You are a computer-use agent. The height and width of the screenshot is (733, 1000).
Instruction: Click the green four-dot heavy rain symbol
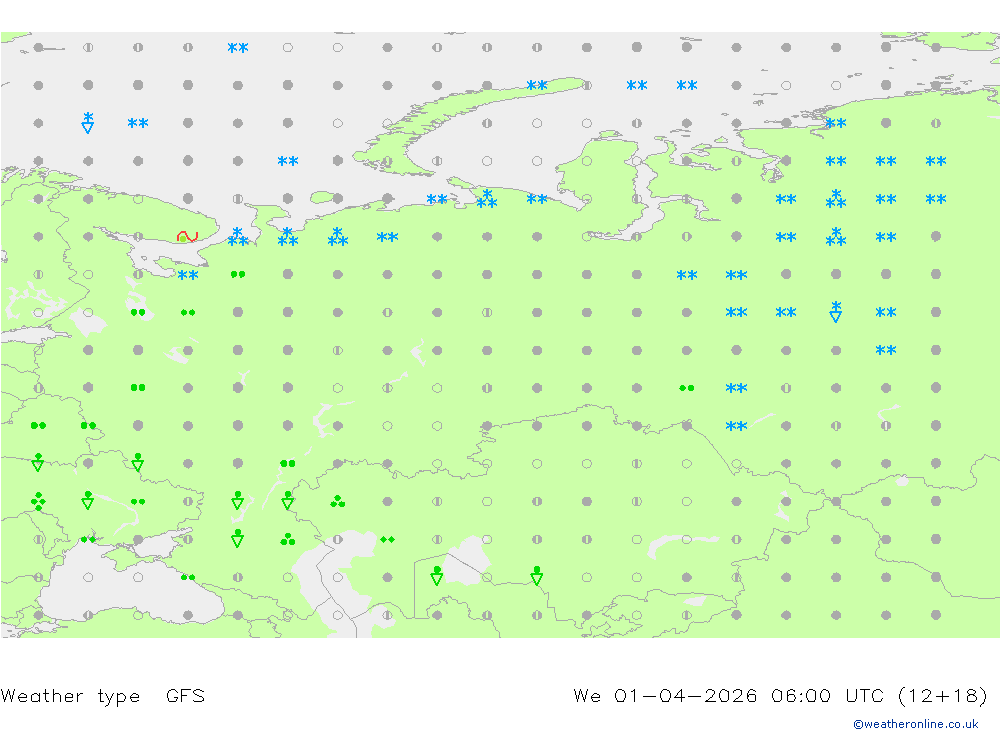(38, 501)
